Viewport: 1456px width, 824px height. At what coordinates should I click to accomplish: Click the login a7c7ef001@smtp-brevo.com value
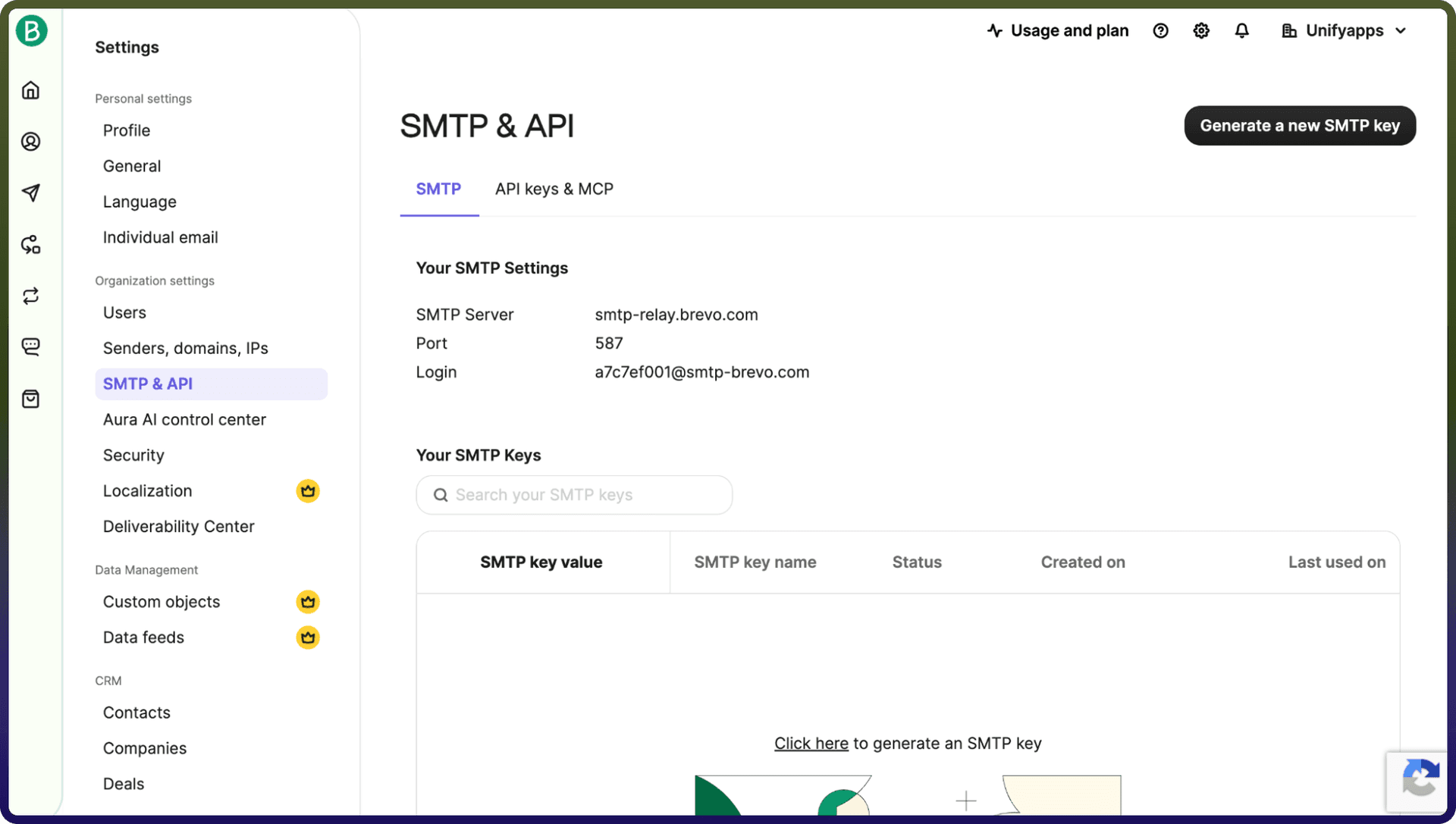pos(702,372)
